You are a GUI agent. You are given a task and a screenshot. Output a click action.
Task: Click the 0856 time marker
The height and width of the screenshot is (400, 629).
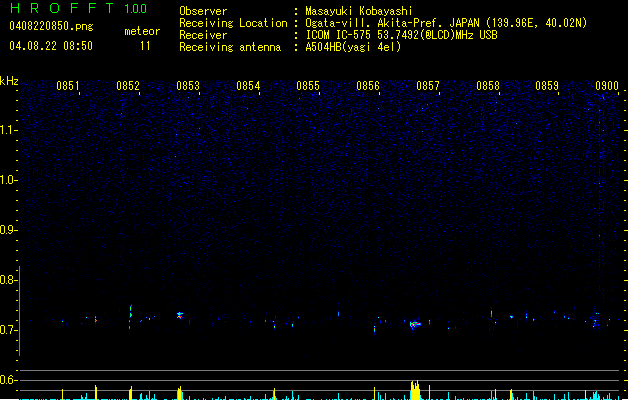(x=368, y=86)
